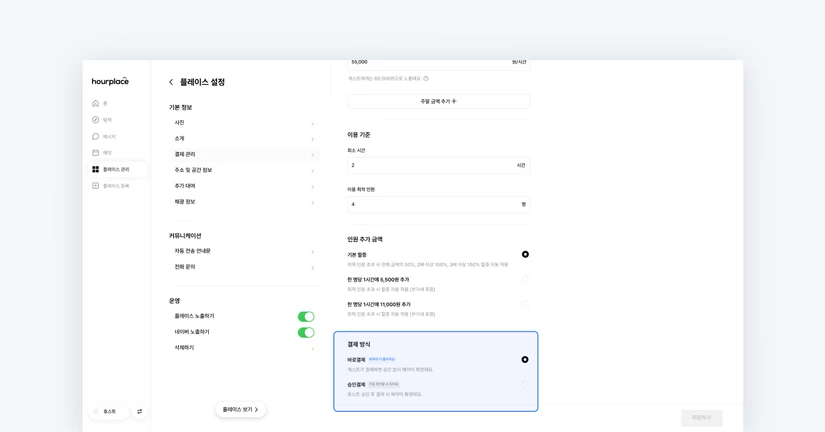825x432 pixels.
Task: Click the plus icon in 주말 금액 추가
Action: click(x=454, y=101)
